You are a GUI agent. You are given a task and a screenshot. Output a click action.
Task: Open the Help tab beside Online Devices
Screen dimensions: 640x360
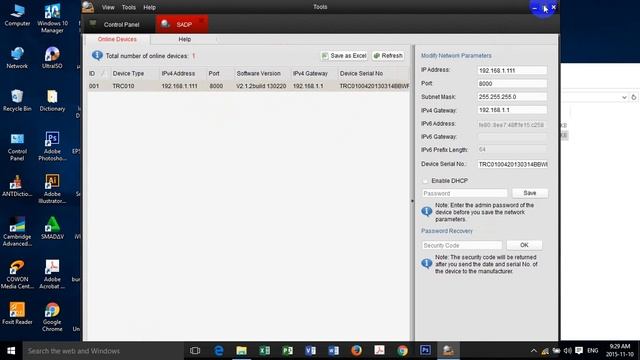tap(184, 39)
